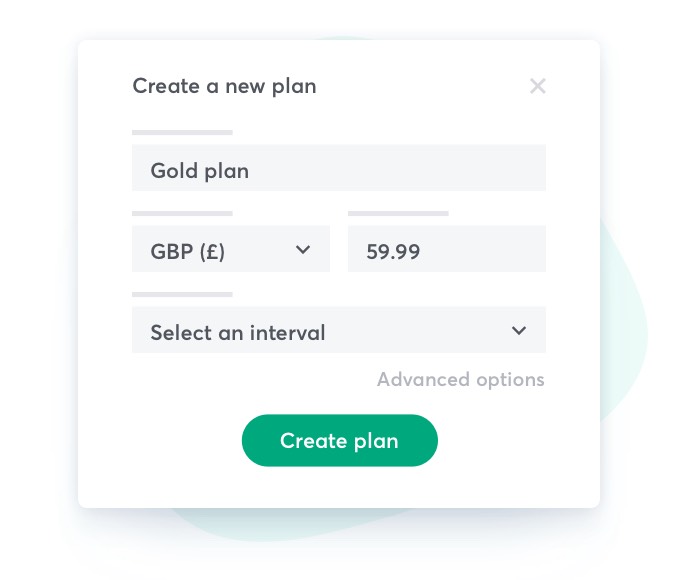Click the label bar above the interval dropdown

182,294
